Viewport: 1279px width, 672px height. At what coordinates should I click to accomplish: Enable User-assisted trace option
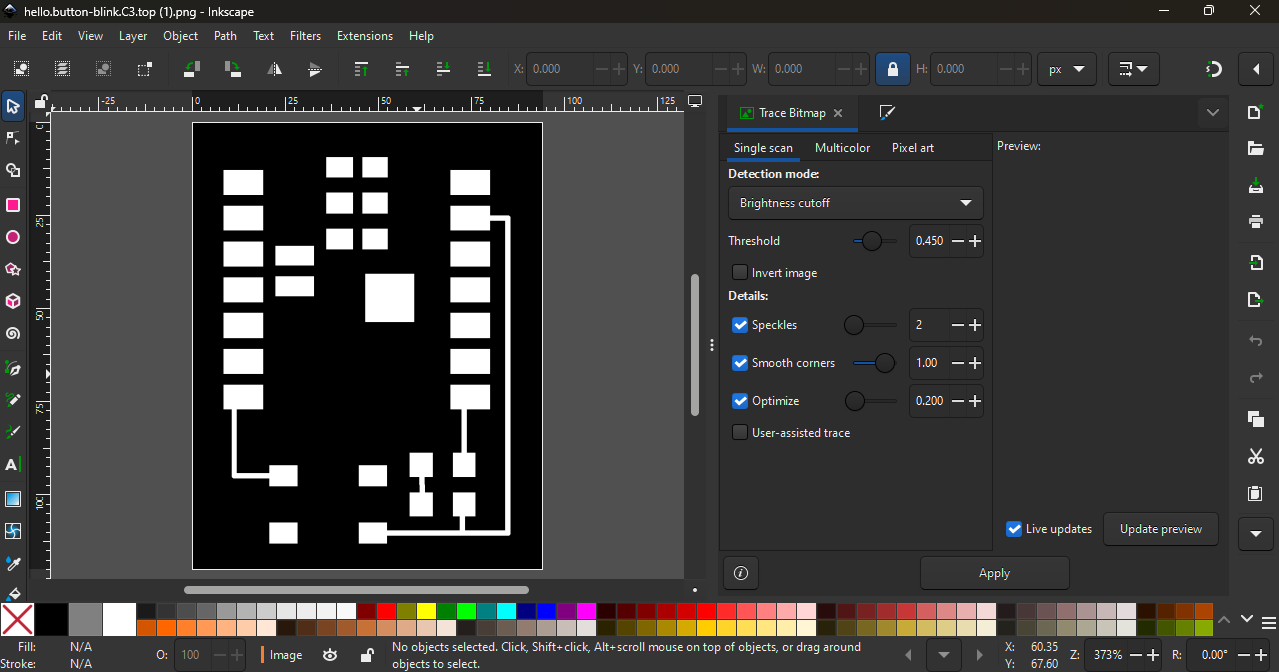[740, 433]
